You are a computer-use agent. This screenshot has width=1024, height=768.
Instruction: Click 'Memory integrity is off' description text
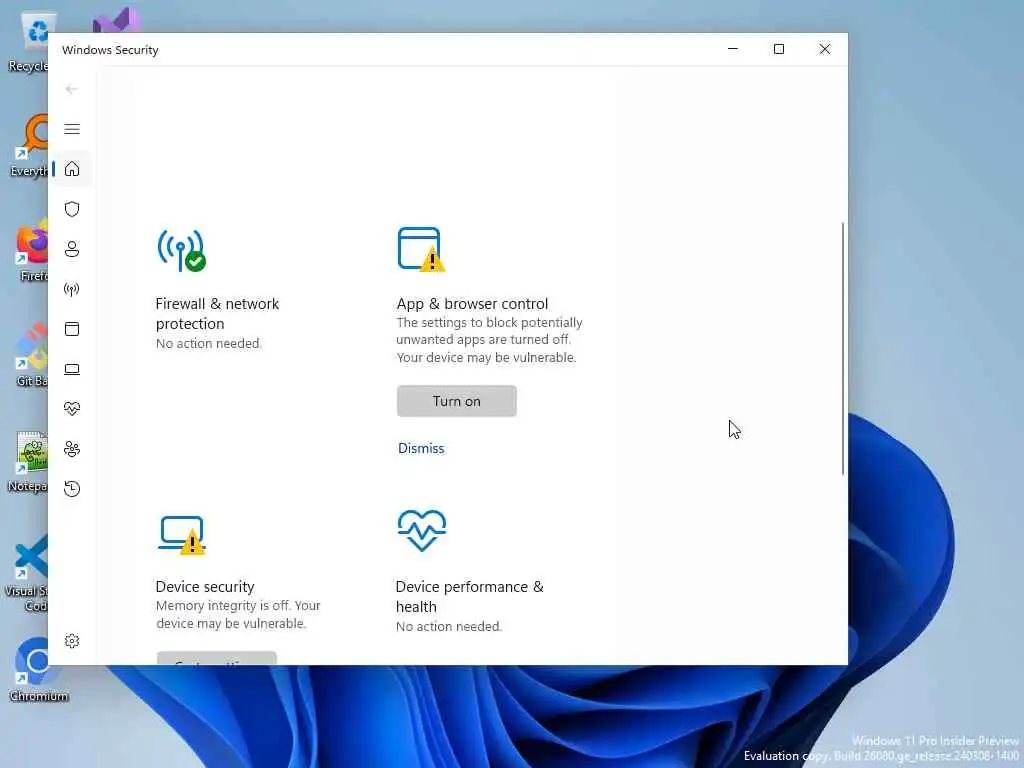[x=238, y=615]
